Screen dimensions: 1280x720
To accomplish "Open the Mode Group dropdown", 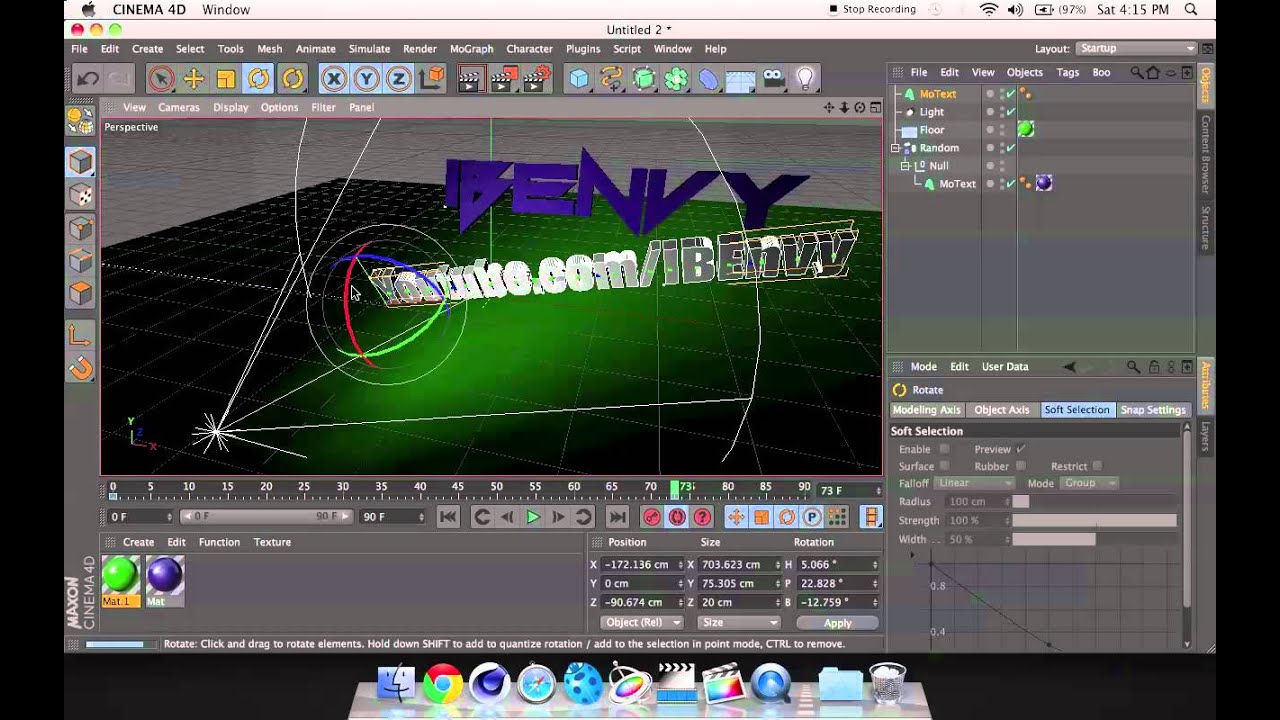I will (1090, 483).
